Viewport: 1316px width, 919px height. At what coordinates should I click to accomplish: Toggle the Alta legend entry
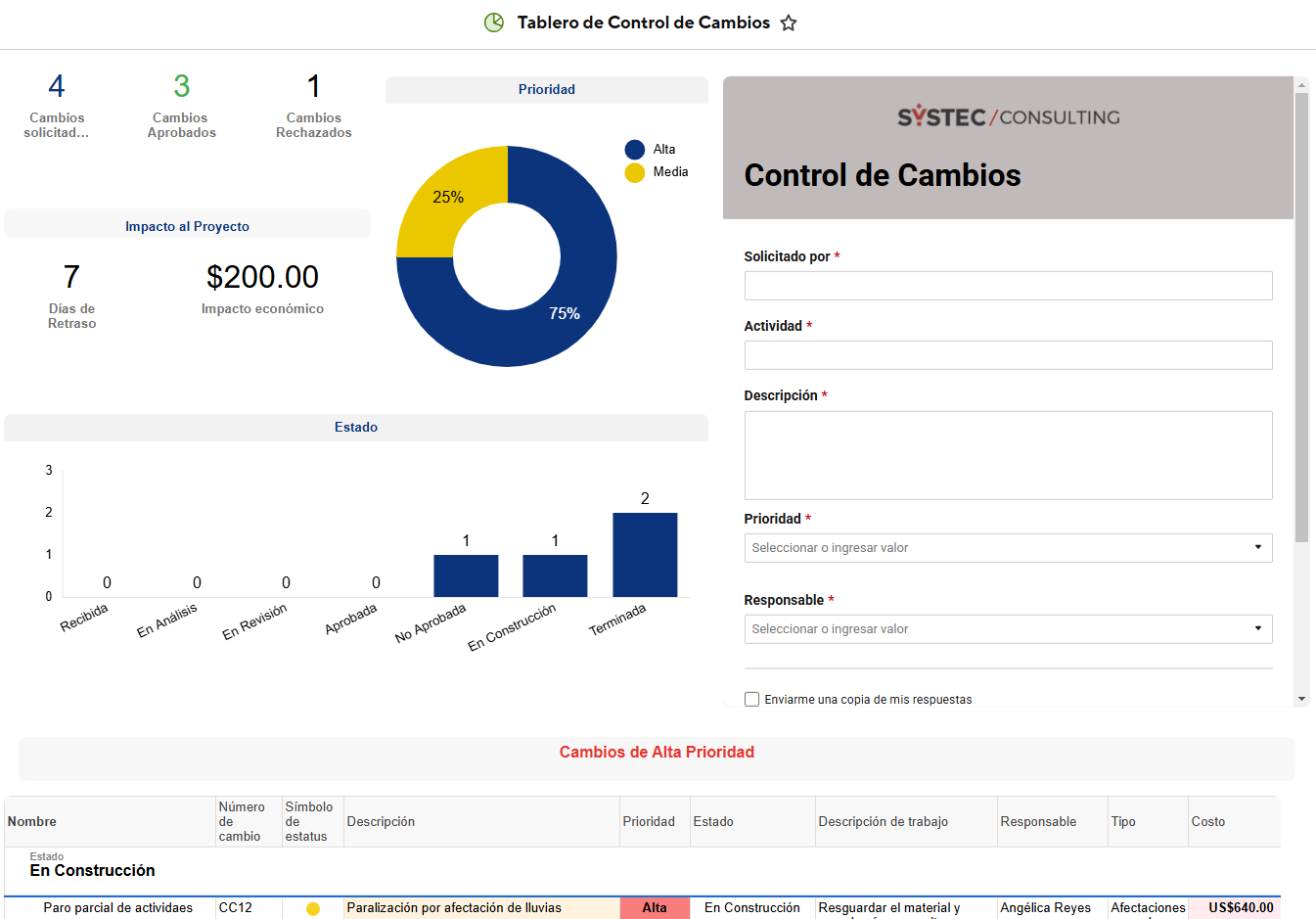[664, 149]
